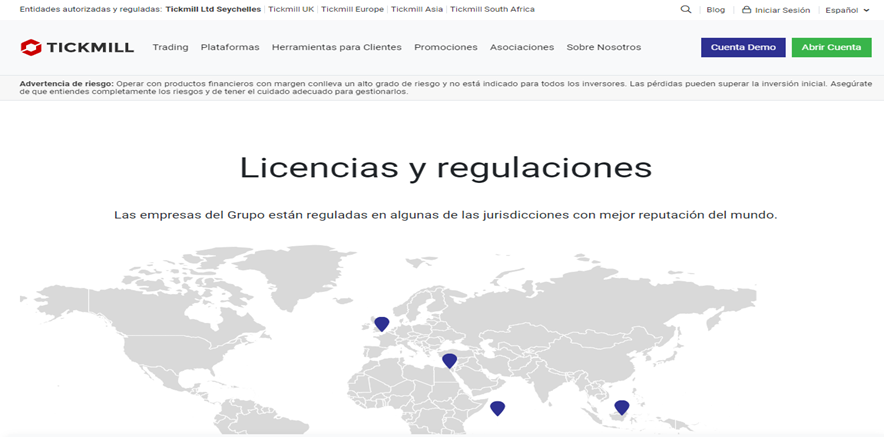Open the Asociaciones menu
This screenshot has height=437, width=884.
pos(522,47)
